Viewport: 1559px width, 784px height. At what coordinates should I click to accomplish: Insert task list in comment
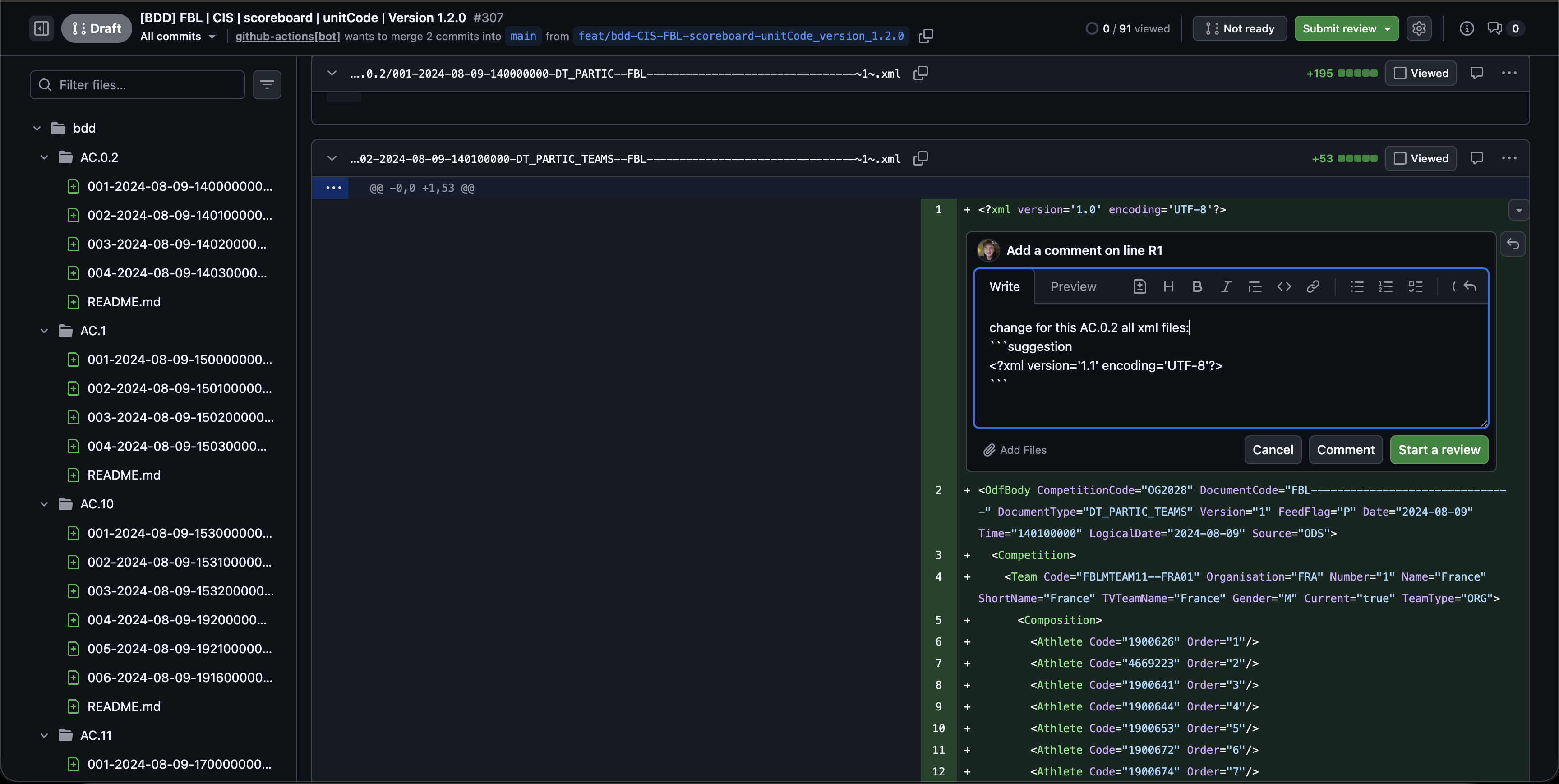pyautogui.click(x=1415, y=286)
